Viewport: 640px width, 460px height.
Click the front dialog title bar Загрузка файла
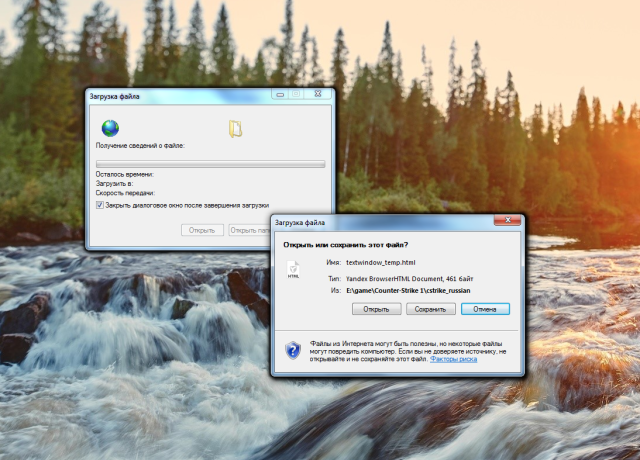click(x=300, y=222)
